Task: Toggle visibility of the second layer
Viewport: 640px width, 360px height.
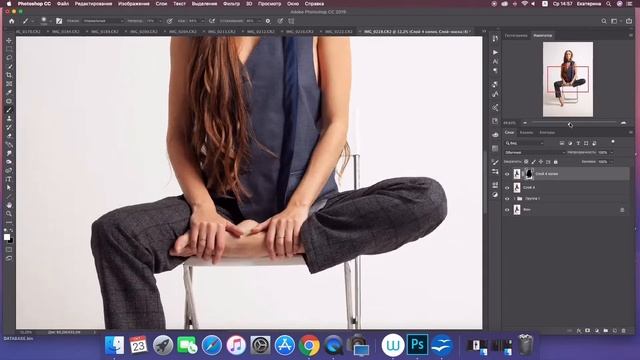Action: click(x=507, y=188)
